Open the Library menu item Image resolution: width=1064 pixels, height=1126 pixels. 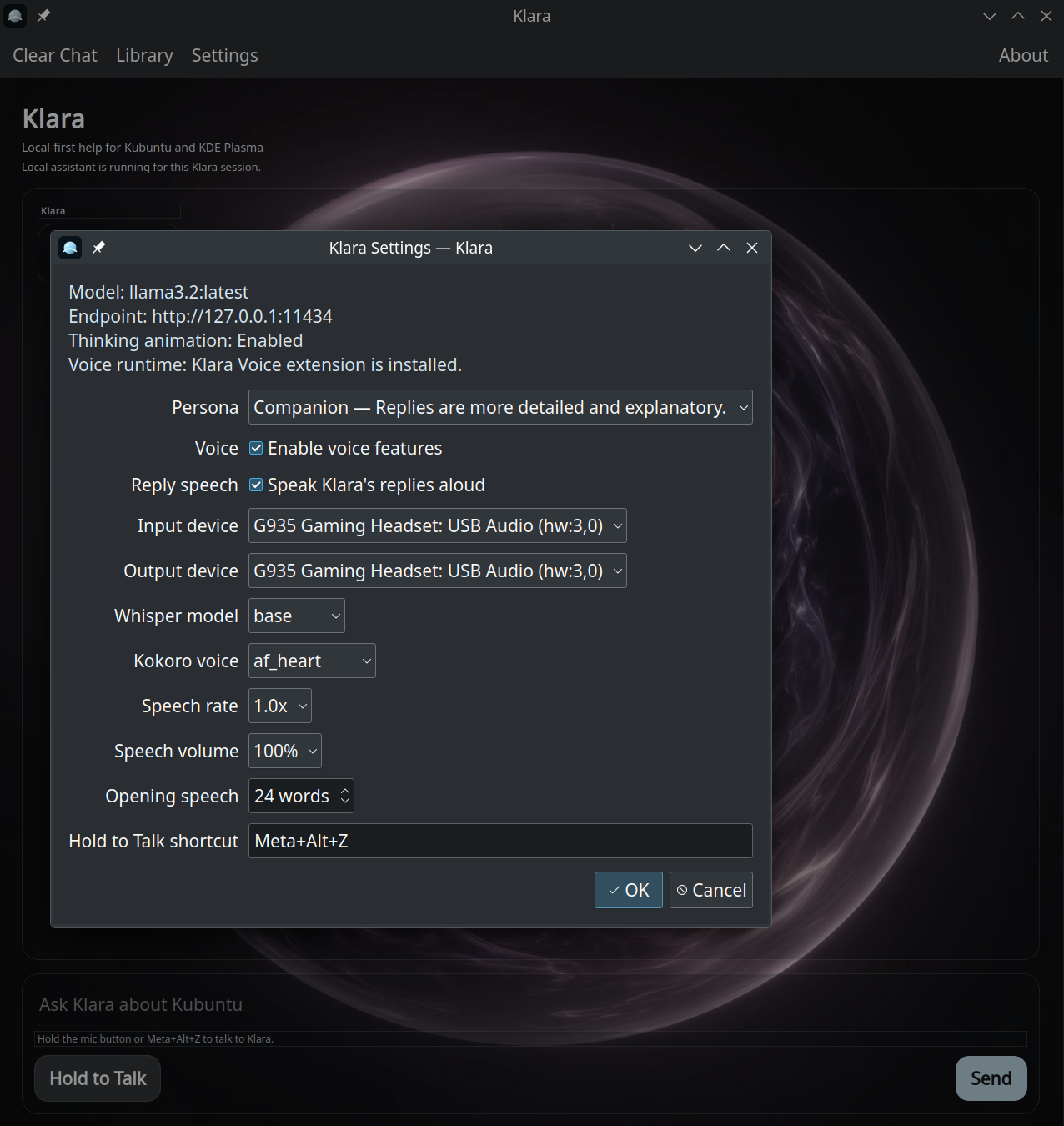click(144, 55)
